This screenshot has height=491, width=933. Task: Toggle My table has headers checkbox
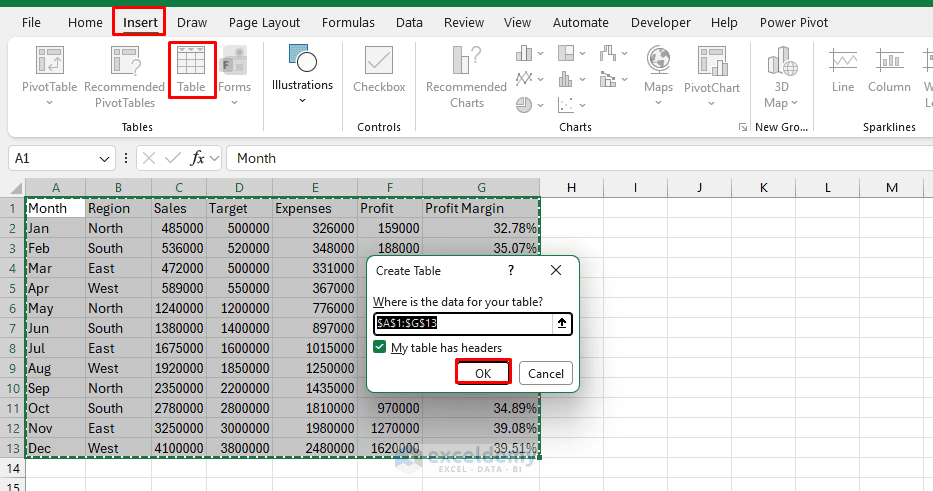380,347
